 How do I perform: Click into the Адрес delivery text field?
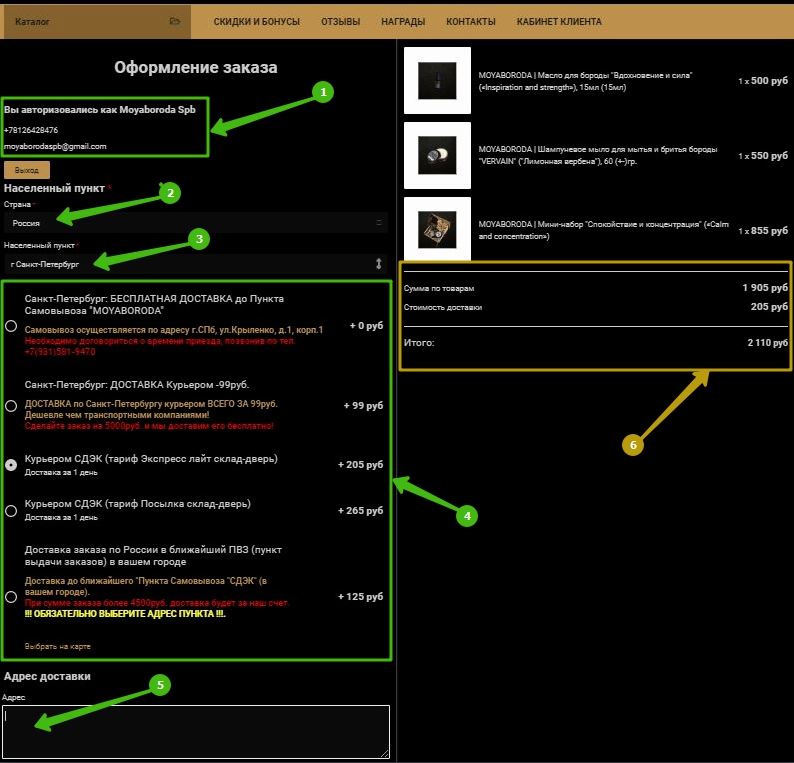point(196,732)
